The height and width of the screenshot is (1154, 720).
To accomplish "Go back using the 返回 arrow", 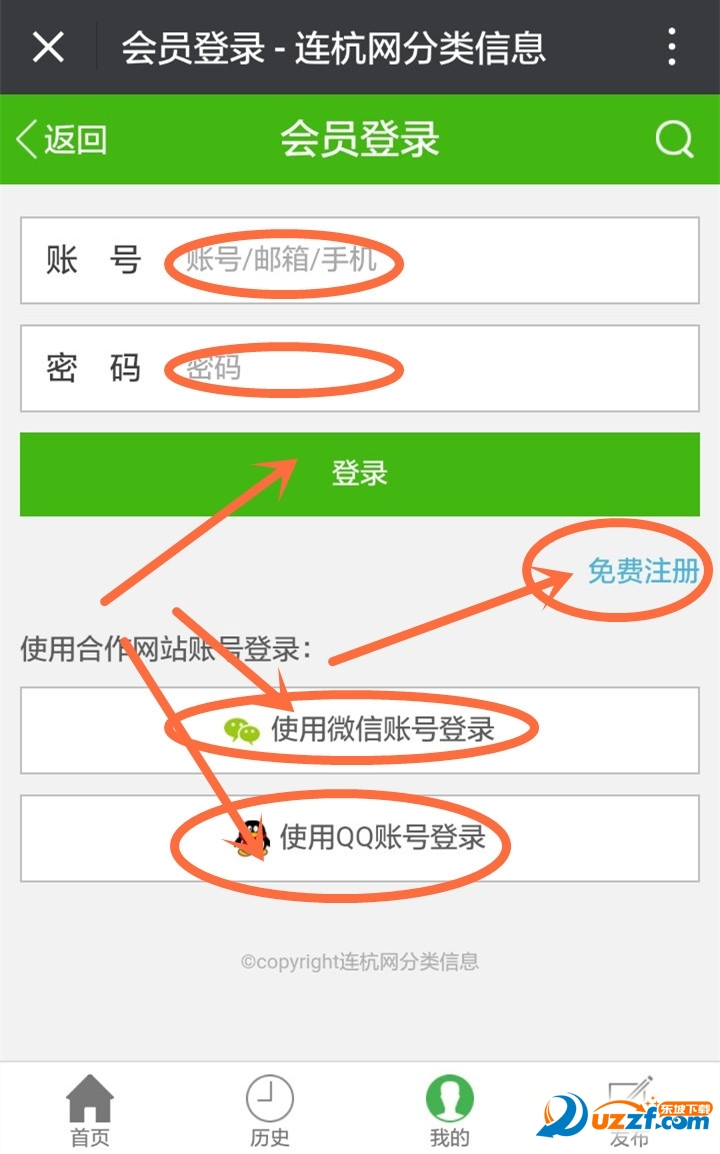I will tap(62, 139).
